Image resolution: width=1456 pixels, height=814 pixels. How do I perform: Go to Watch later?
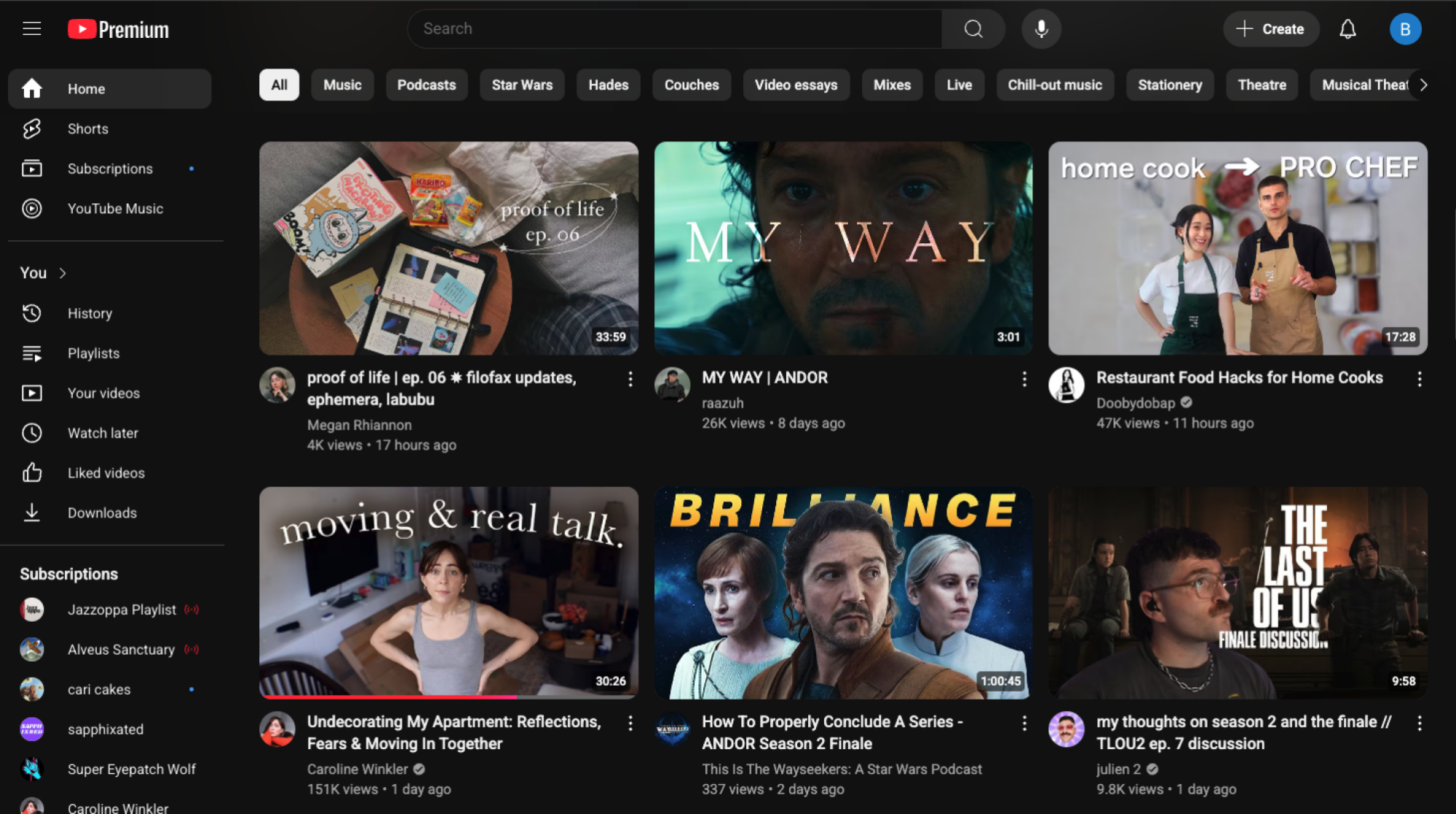(x=102, y=433)
